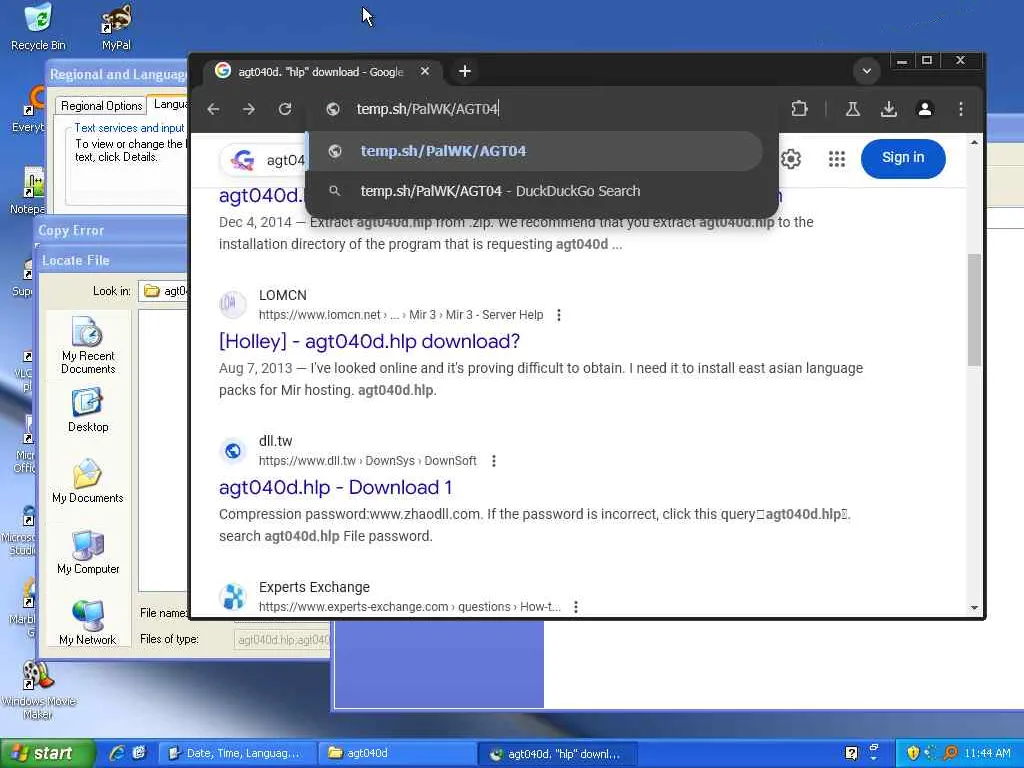Switch to agt040d folder taskbar item
1024x768 pixels.
[x=396, y=754]
